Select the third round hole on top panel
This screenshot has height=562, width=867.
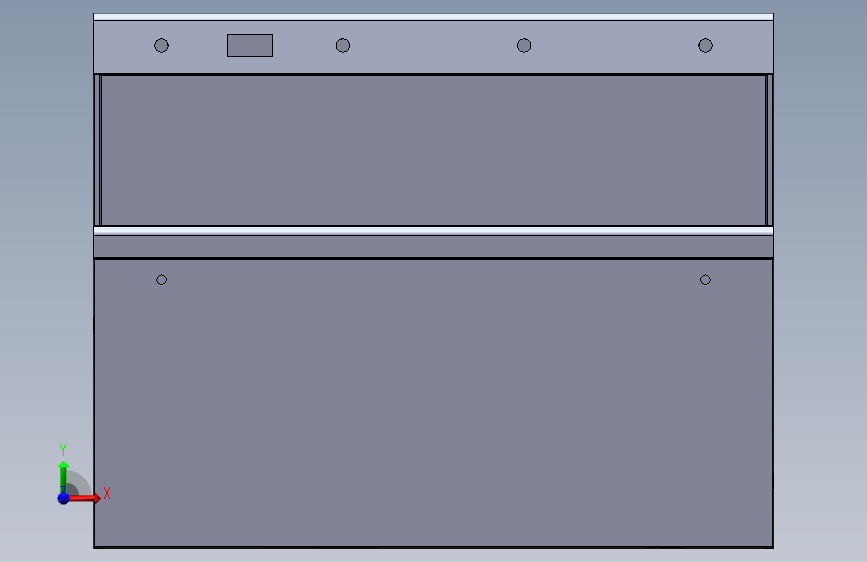[524, 45]
